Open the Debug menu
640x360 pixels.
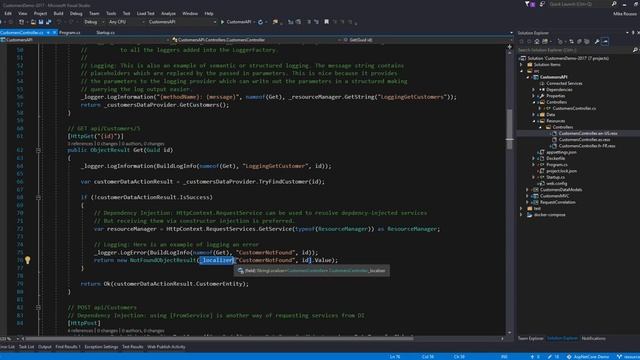pos(76,13)
